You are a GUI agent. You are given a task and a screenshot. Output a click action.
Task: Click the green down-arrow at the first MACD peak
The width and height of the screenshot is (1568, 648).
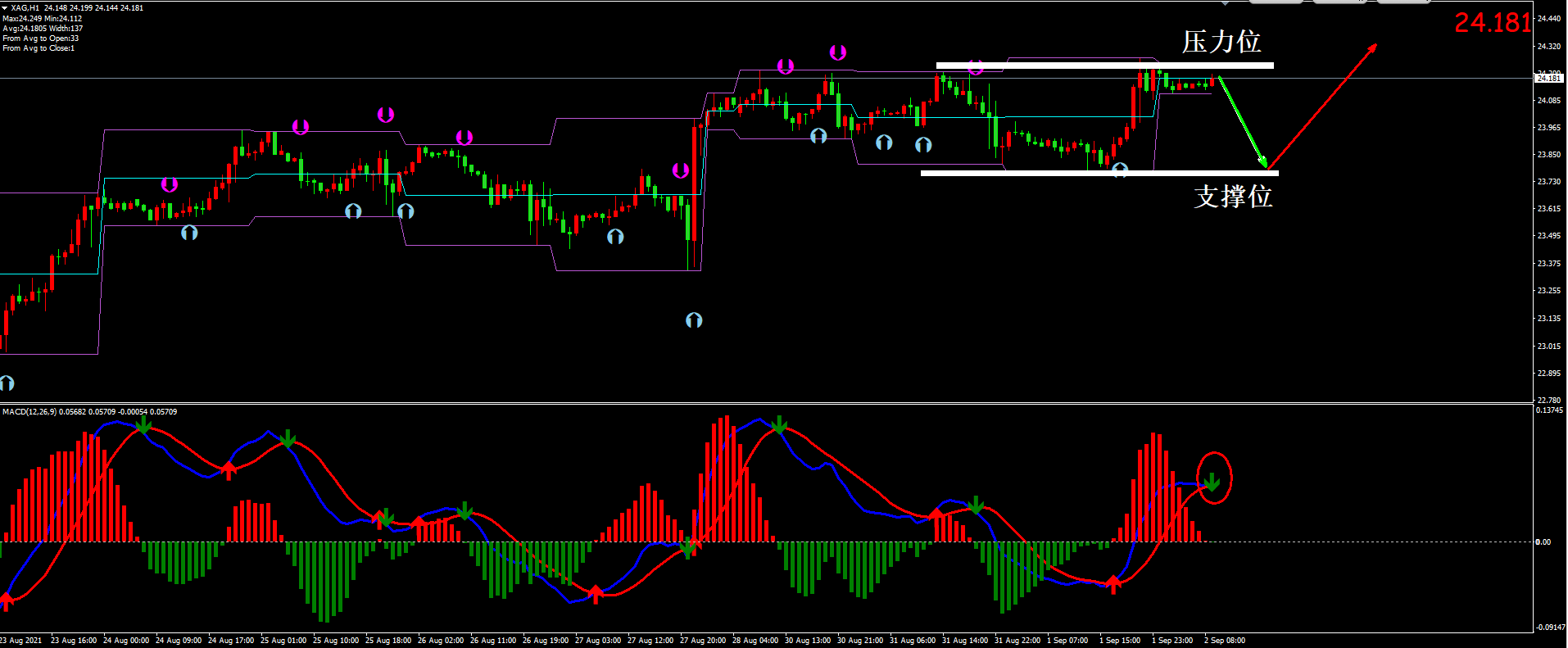pos(143,424)
